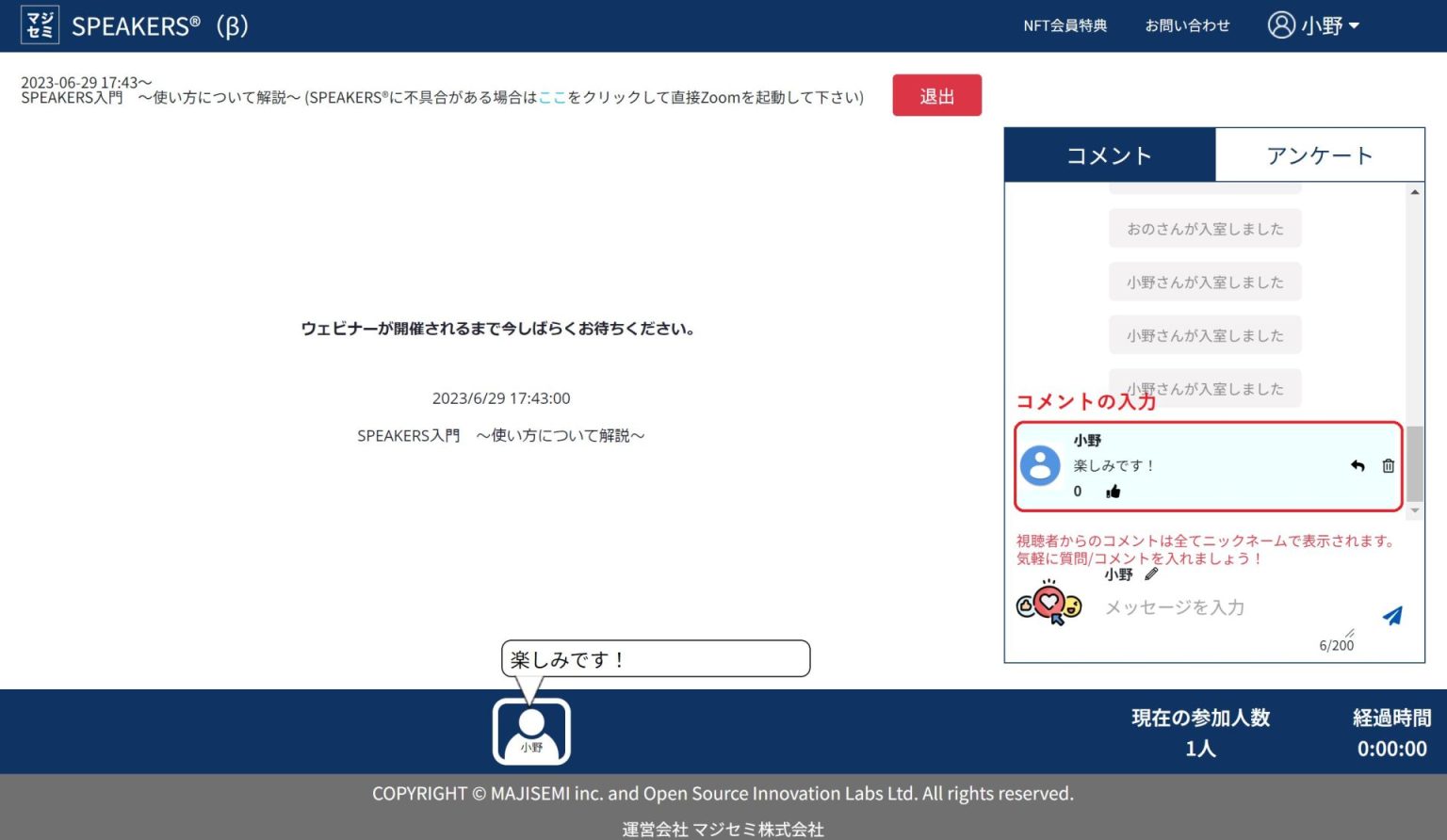
Task: Select participant 小野 avatar in bottom bar
Action: pos(531,731)
